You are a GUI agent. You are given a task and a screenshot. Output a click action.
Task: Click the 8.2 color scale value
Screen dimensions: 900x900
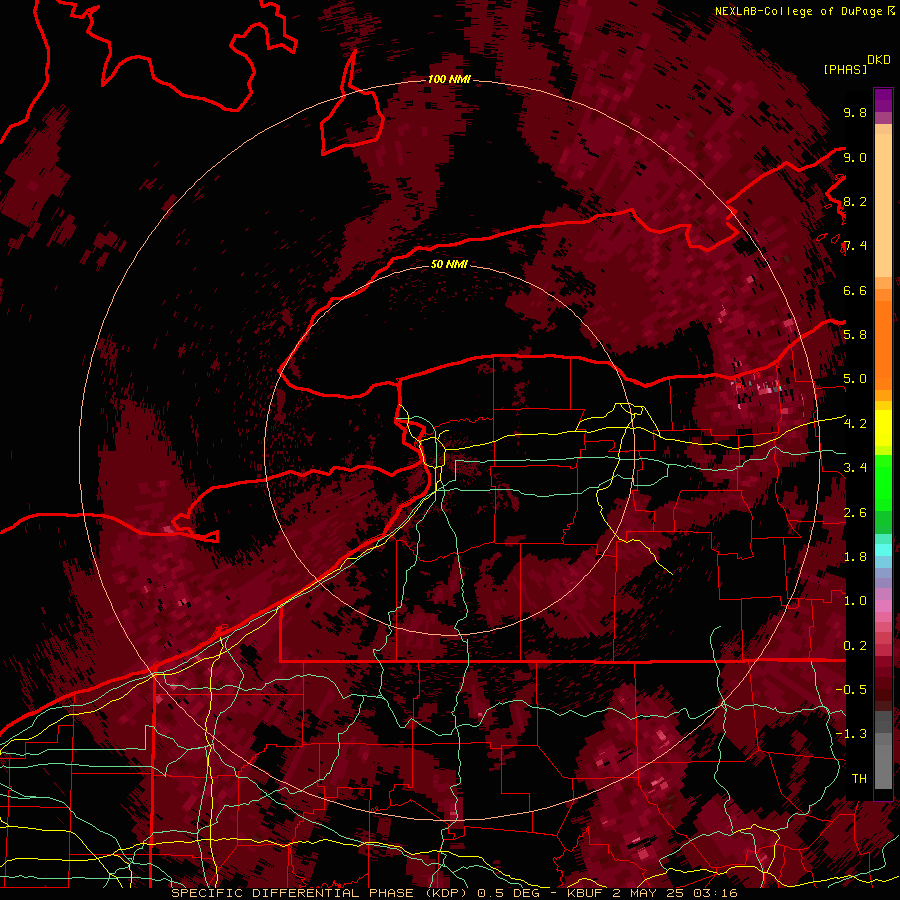855,201
